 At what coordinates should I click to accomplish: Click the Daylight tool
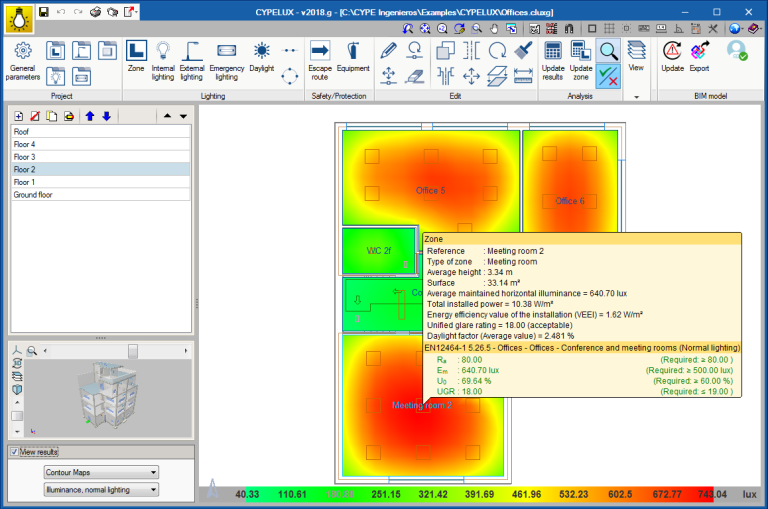(x=261, y=58)
